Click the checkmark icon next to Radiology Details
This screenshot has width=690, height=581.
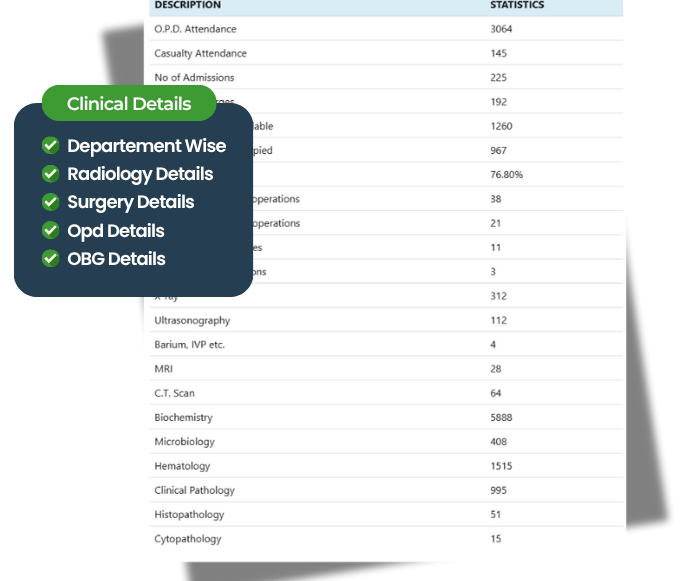[51, 174]
